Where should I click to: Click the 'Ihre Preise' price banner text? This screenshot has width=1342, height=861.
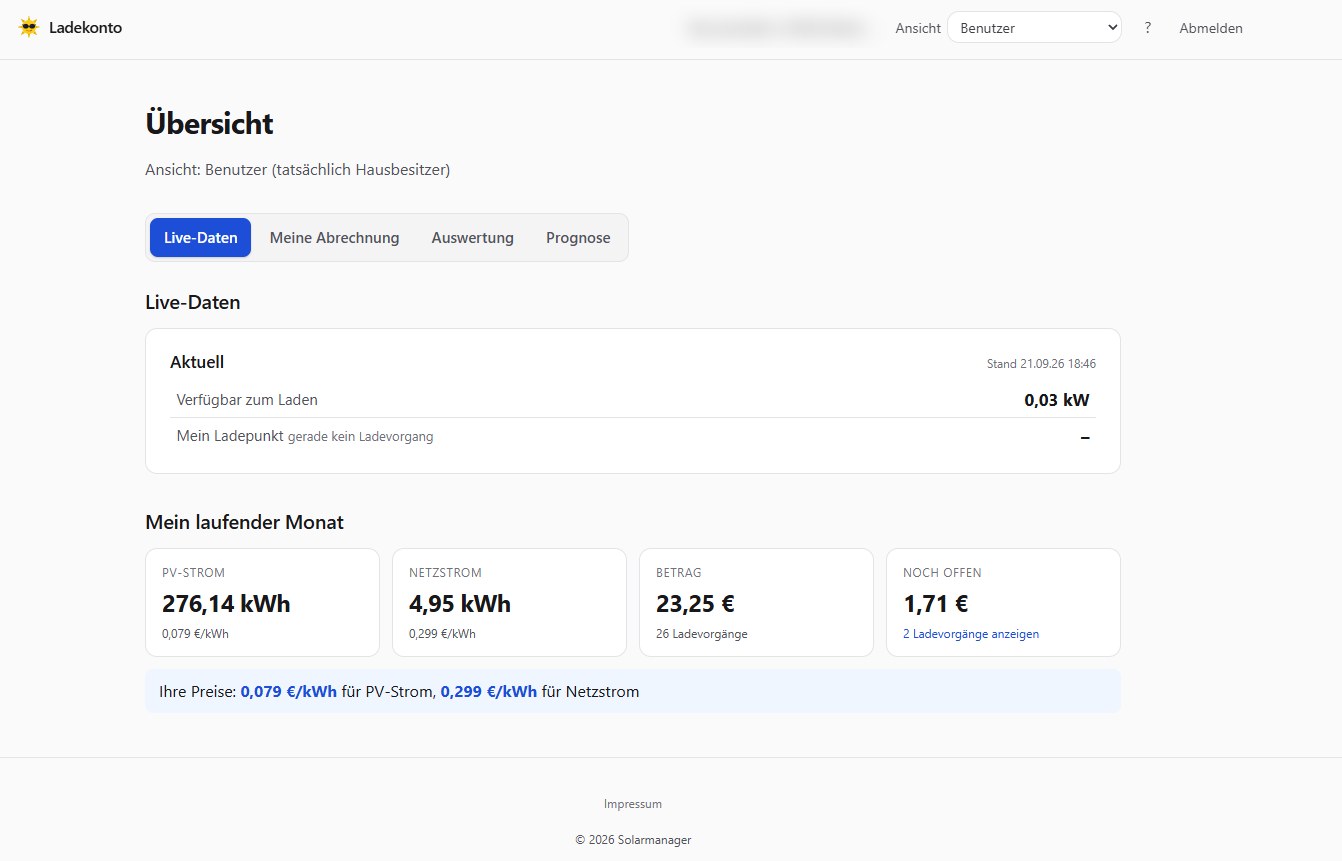pyautogui.click(x=399, y=691)
